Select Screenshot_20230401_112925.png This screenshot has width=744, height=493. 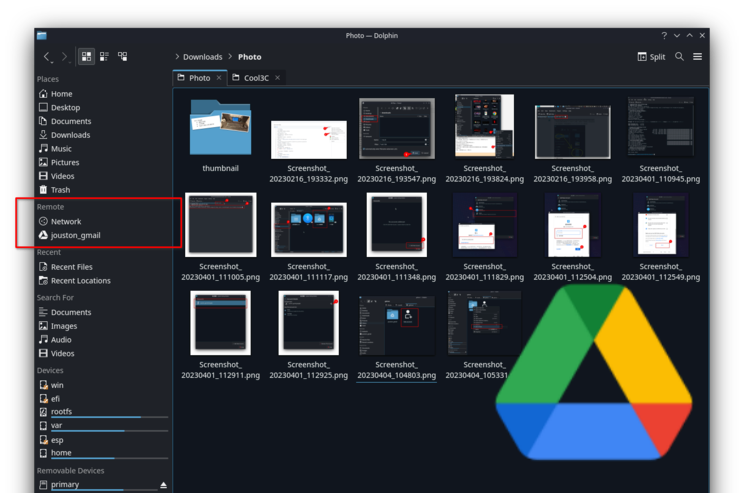coord(308,335)
